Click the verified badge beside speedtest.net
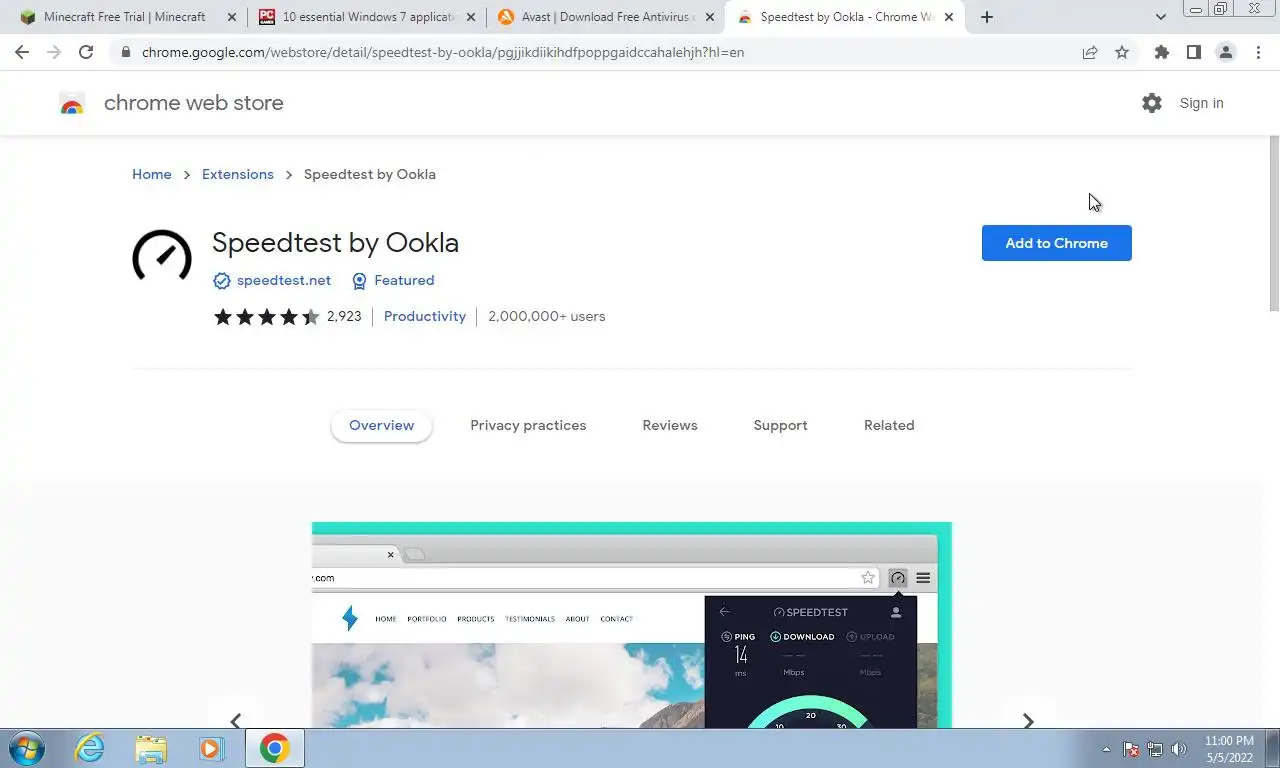 click(x=222, y=281)
